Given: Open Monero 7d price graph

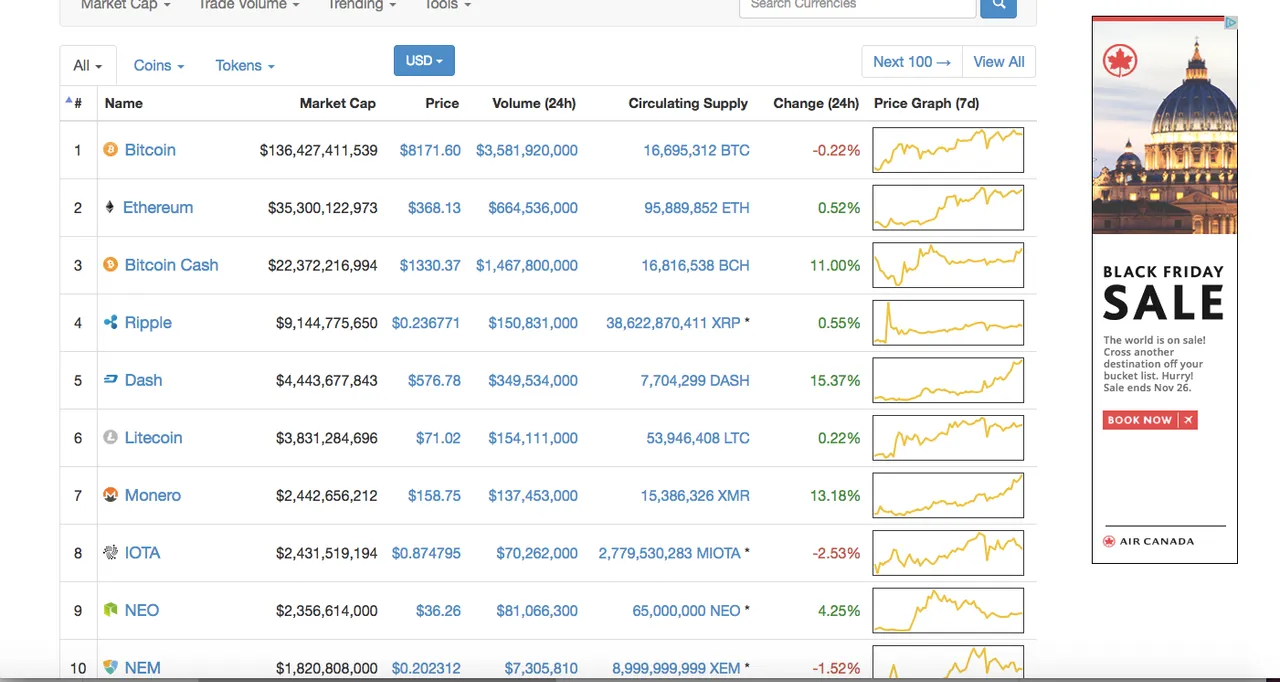Looking at the screenshot, I should (948, 495).
